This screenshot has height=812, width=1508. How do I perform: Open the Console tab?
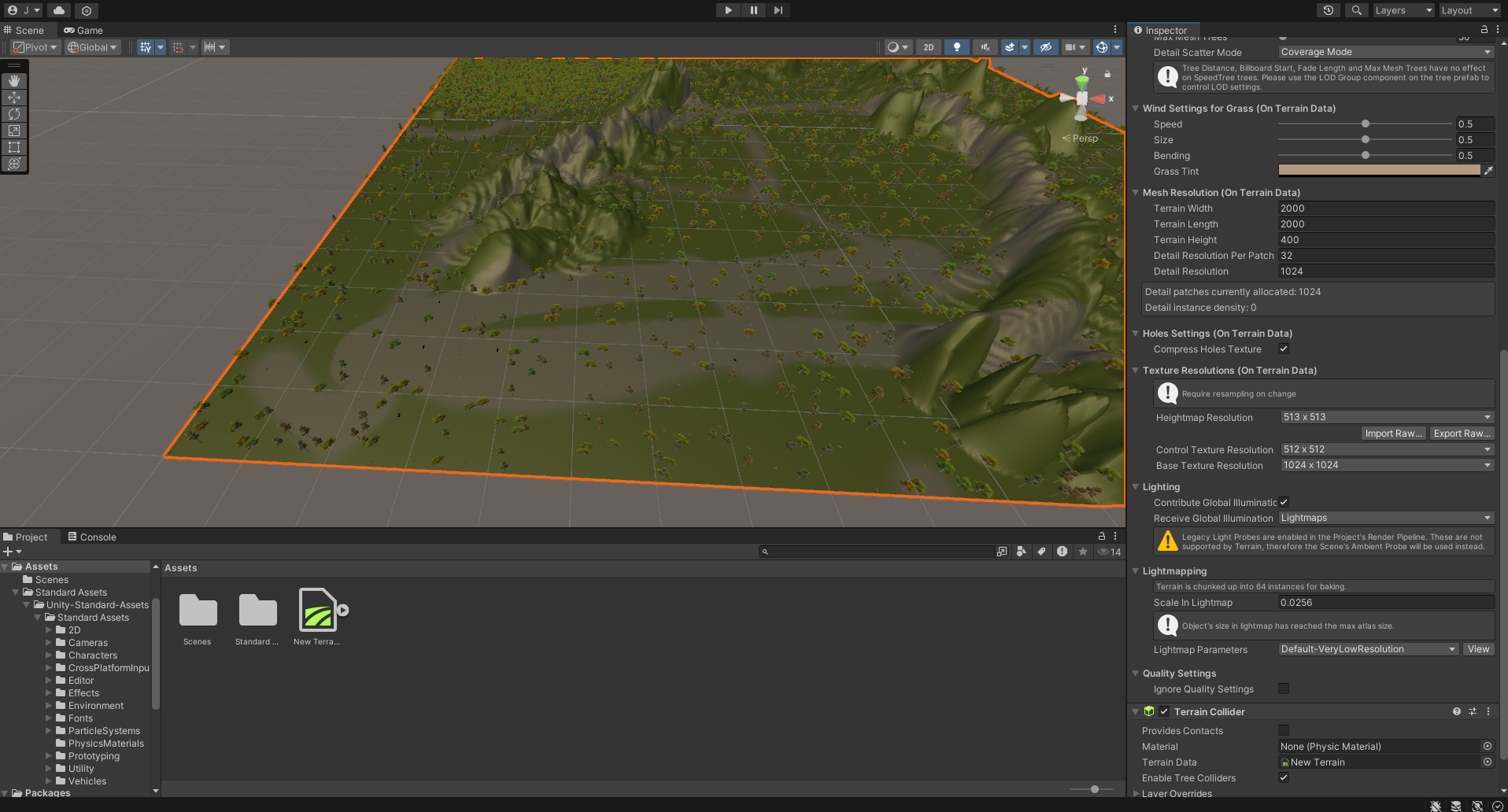point(92,537)
